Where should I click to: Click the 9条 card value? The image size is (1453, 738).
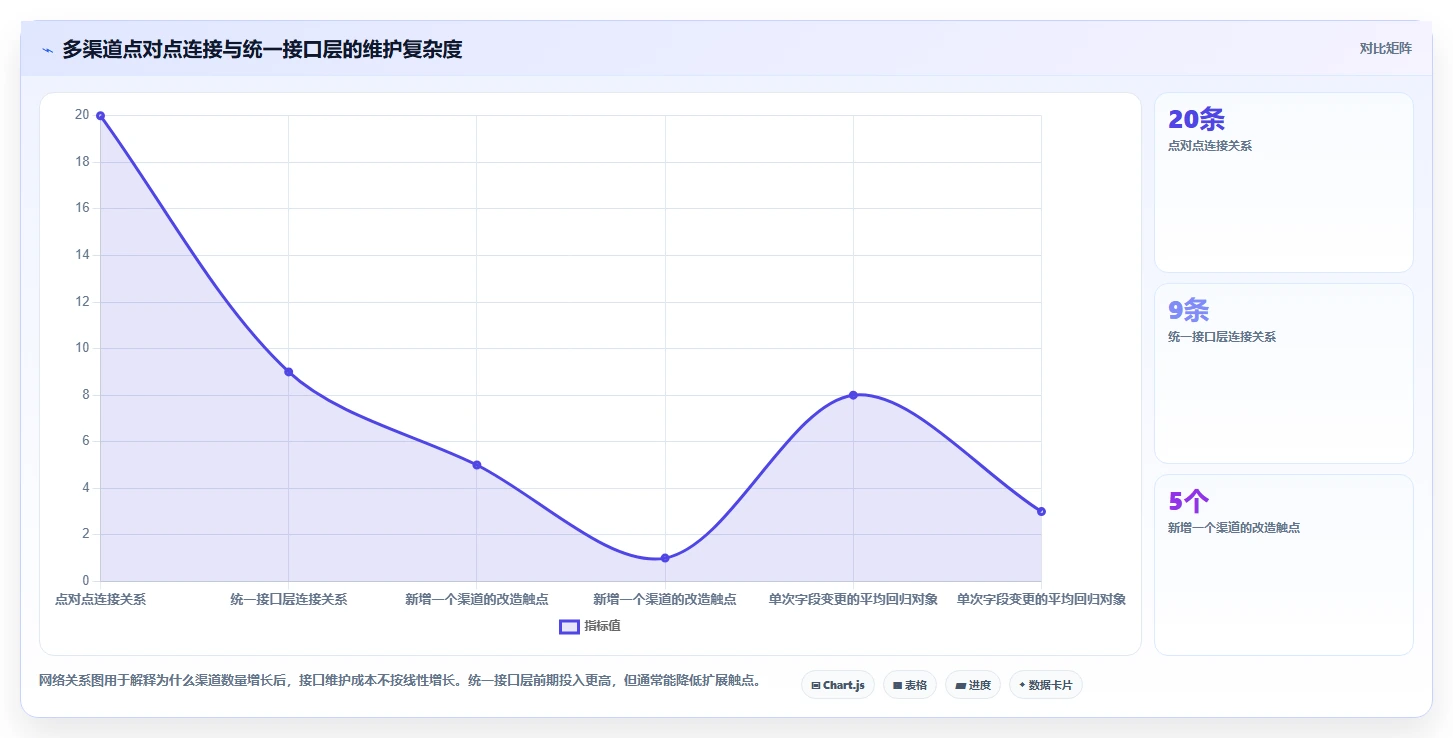pos(1188,311)
